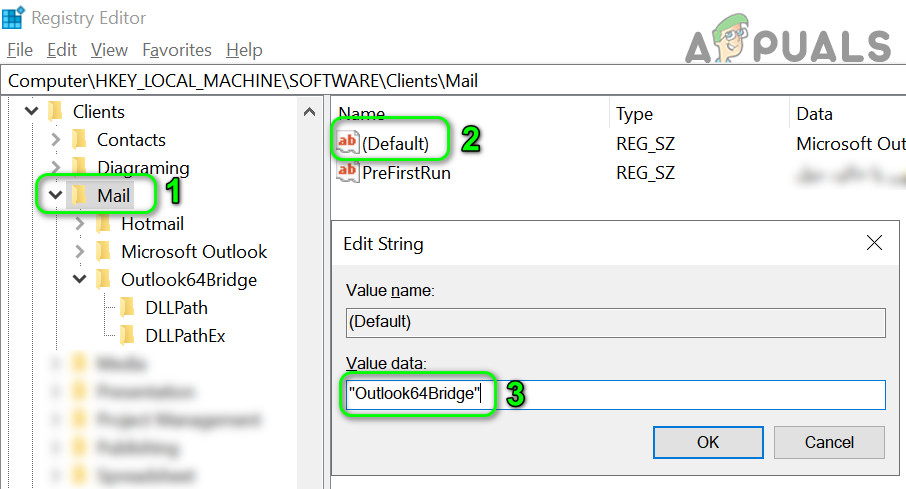The height and width of the screenshot is (489, 906).
Task: Collapse the Mail tree node
Action: 56,196
